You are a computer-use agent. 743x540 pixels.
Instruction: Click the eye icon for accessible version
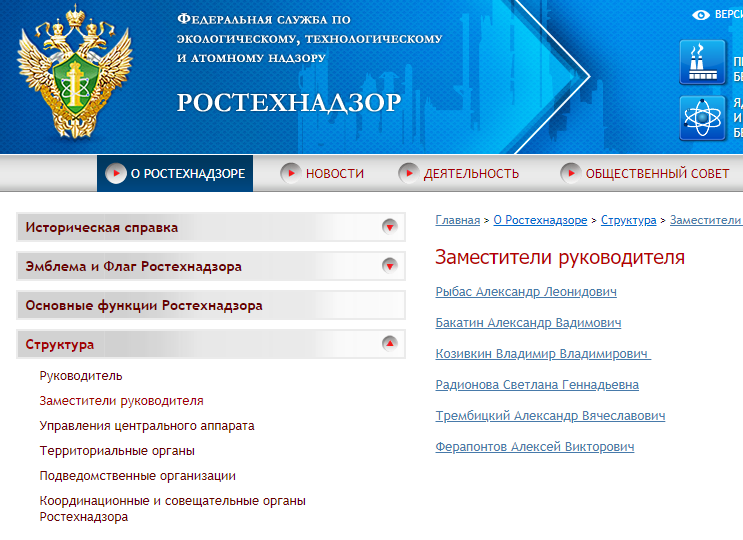click(701, 15)
